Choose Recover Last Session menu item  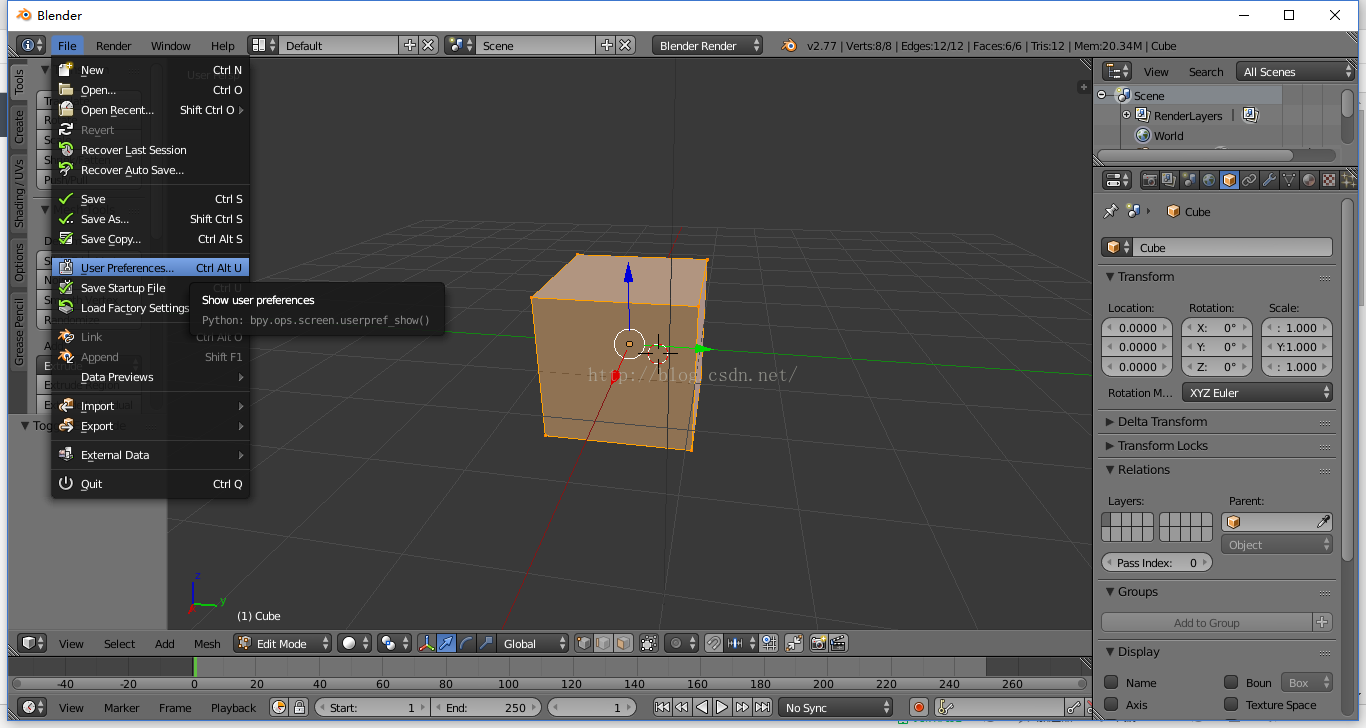click(x=150, y=149)
